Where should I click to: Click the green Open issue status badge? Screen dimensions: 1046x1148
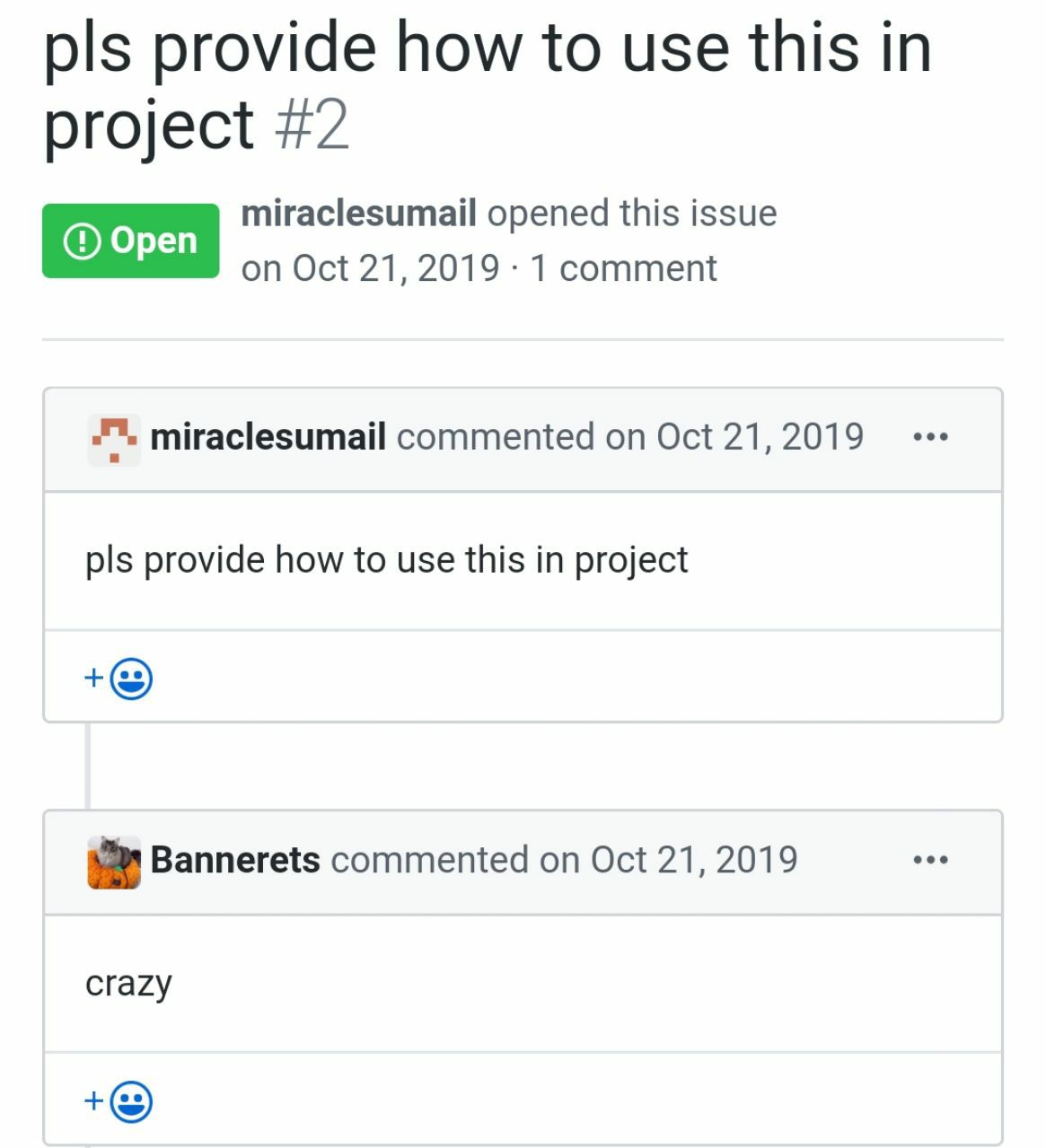pyautogui.click(x=130, y=241)
